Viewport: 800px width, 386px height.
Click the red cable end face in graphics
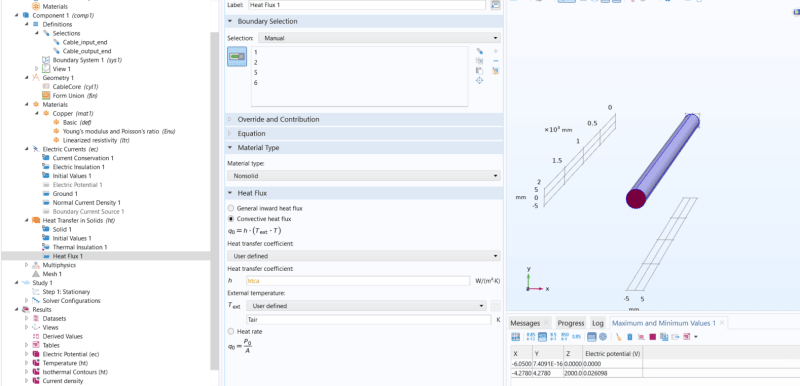636,198
